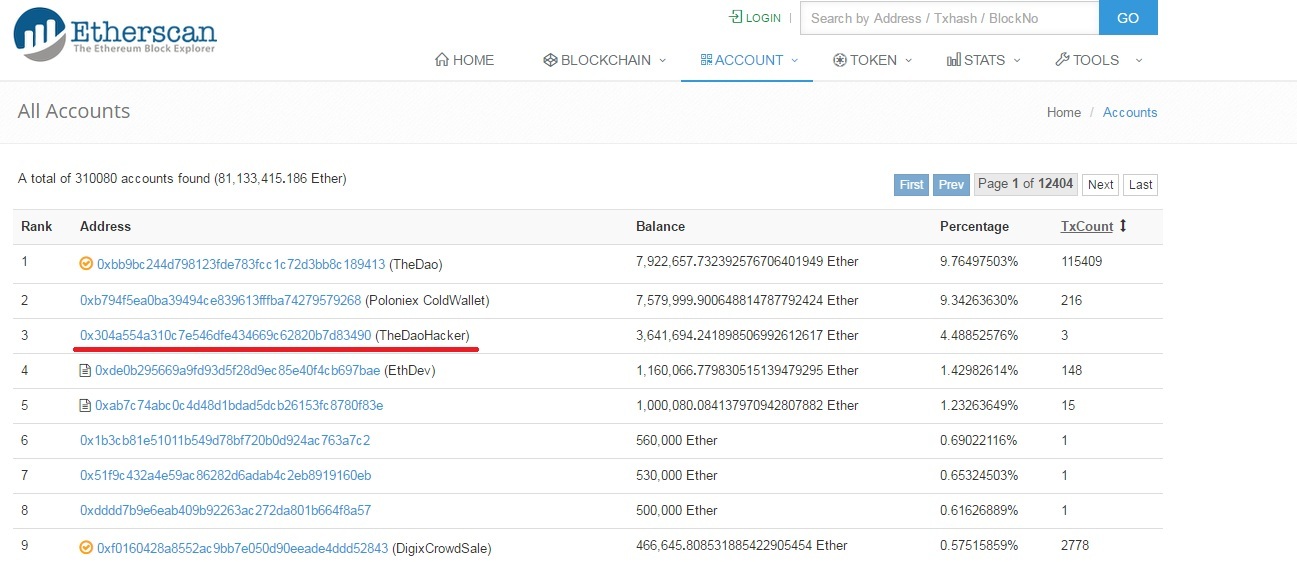Open Poloniex ColdWallet address 0xb794f5ea0ba3
The width and height of the screenshot is (1297, 562).
(x=220, y=300)
